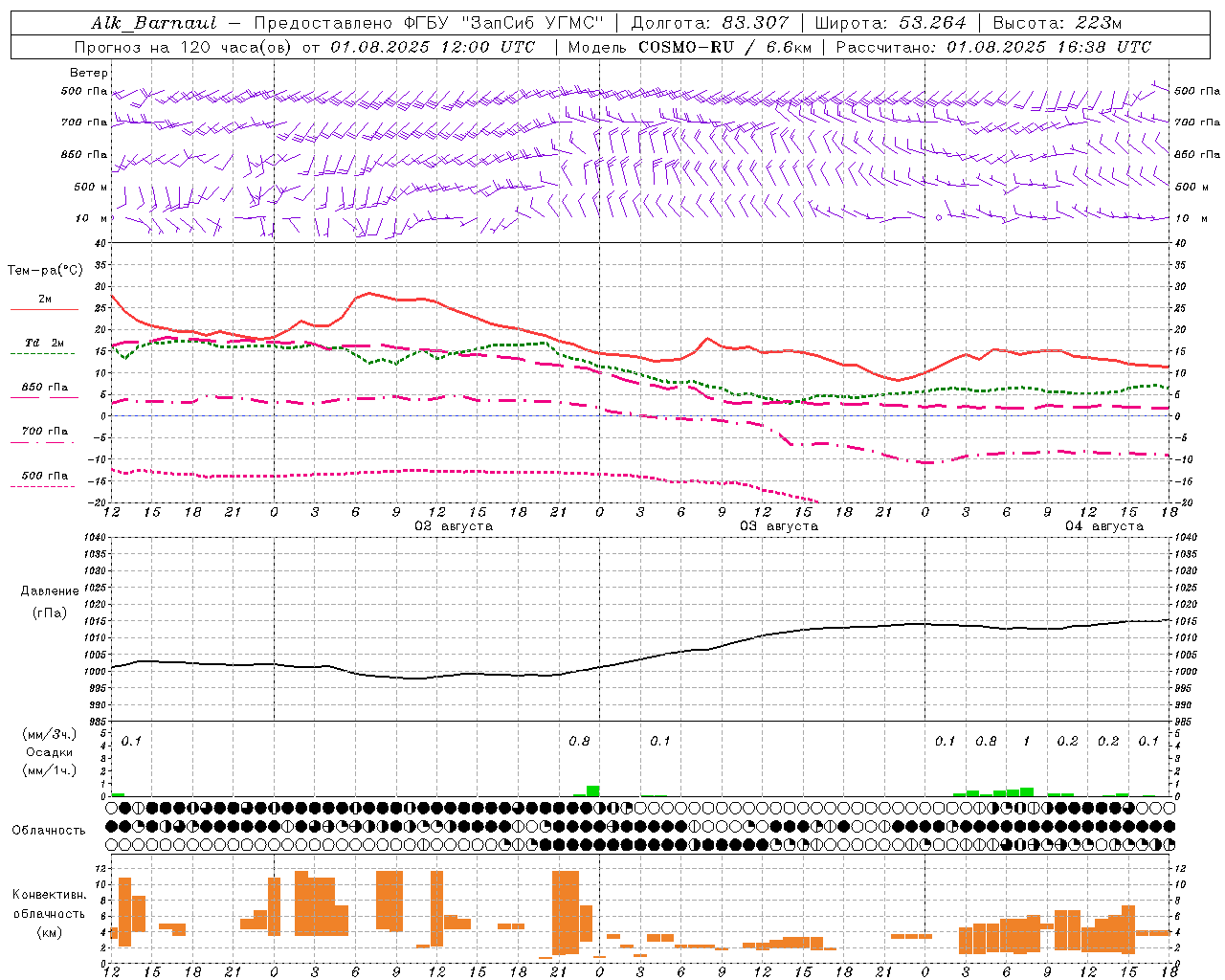
Task: Click the Высота: 223м altitude value
Action: point(1057,23)
